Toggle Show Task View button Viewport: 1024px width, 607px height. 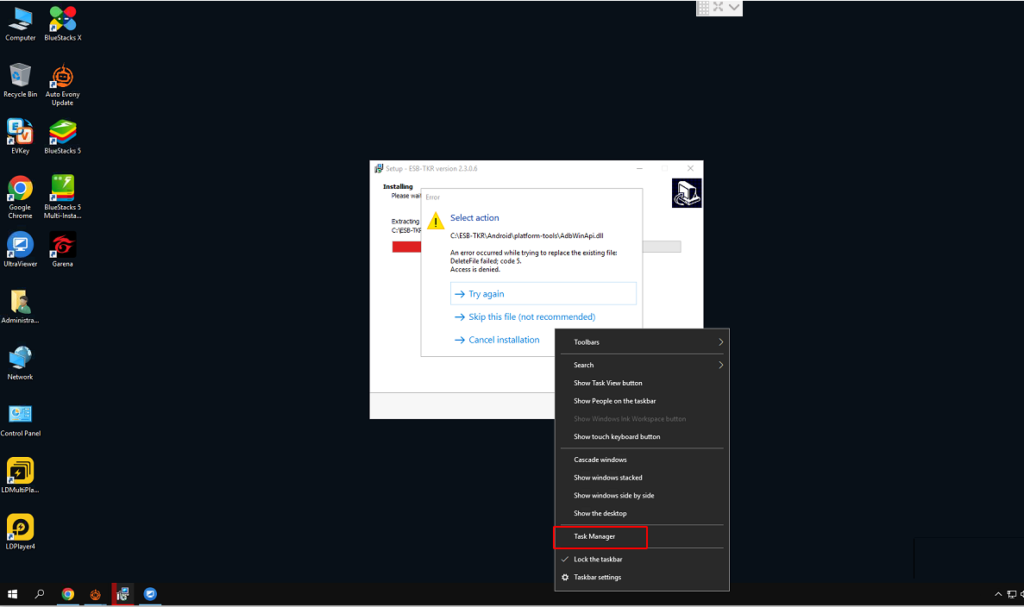coord(608,383)
